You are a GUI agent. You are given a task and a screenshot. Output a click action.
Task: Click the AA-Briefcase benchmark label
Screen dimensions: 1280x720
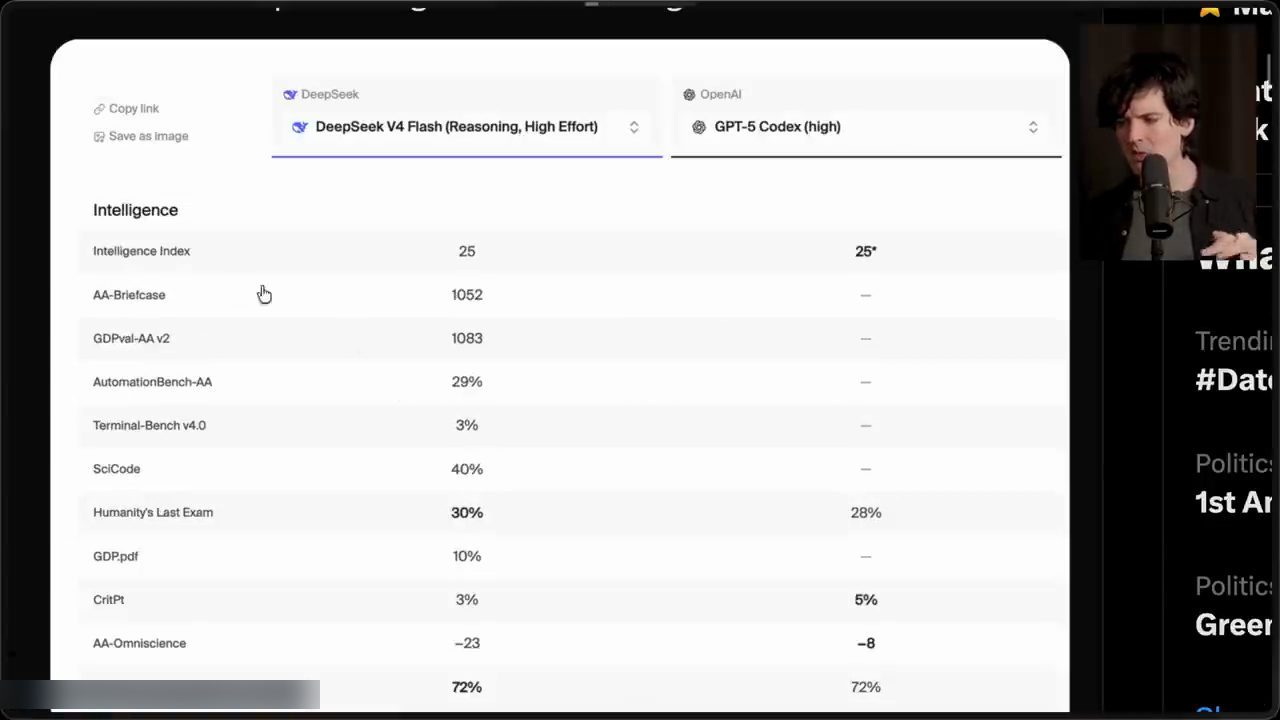pos(129,295)
